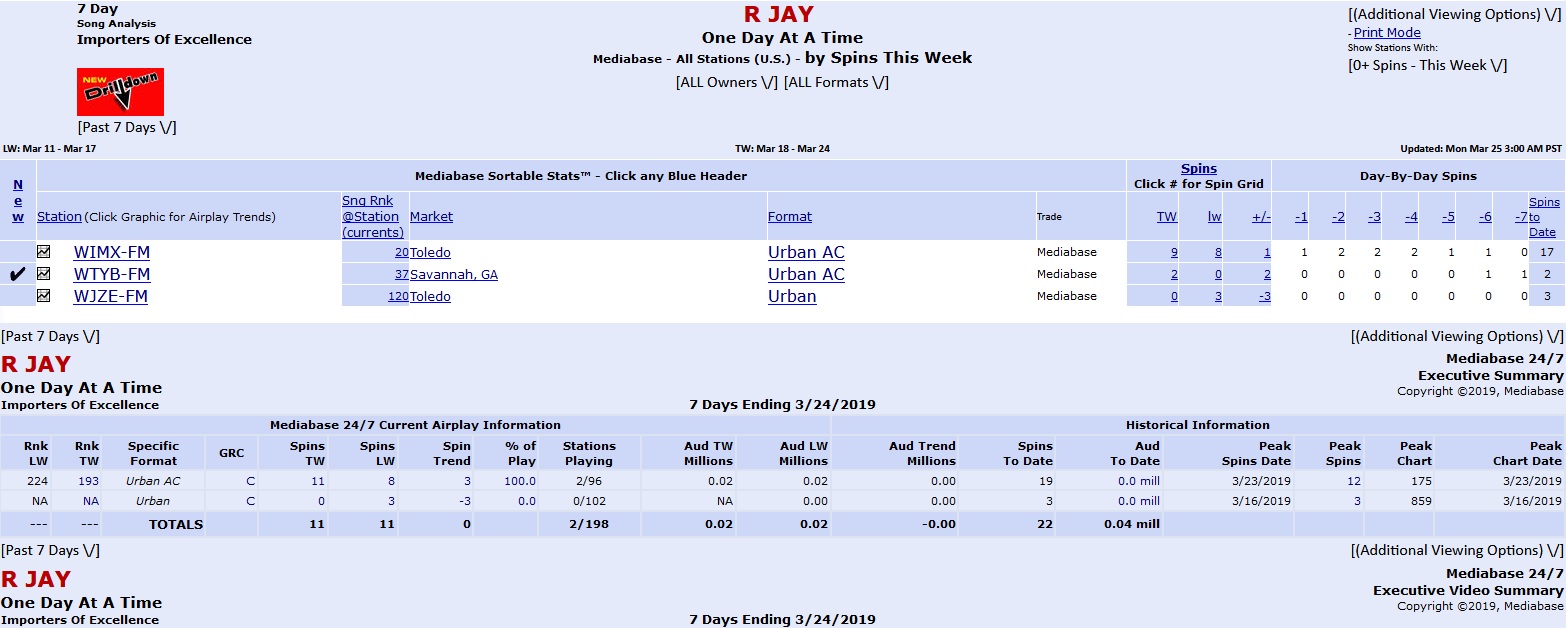Image resolution: width=1566 pixels, height=628 pixels.
Task: Open WJZE-FM last week spins 3
Action: coord(1218,297)
